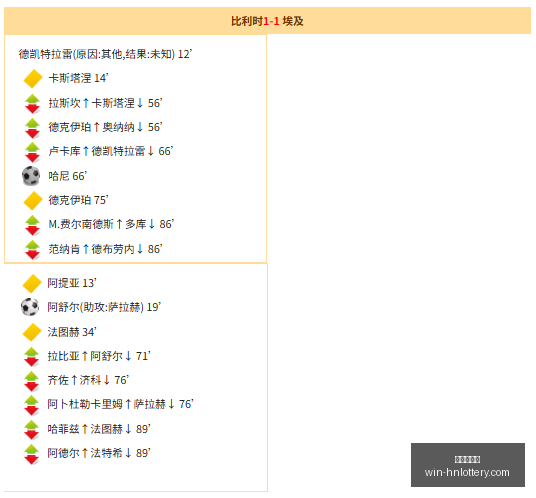The height and width of the screenshot is (498, 536).
Task: Click substitution icon for M.费尔南德斯↑多库↓ 86'
Action: 32,225
